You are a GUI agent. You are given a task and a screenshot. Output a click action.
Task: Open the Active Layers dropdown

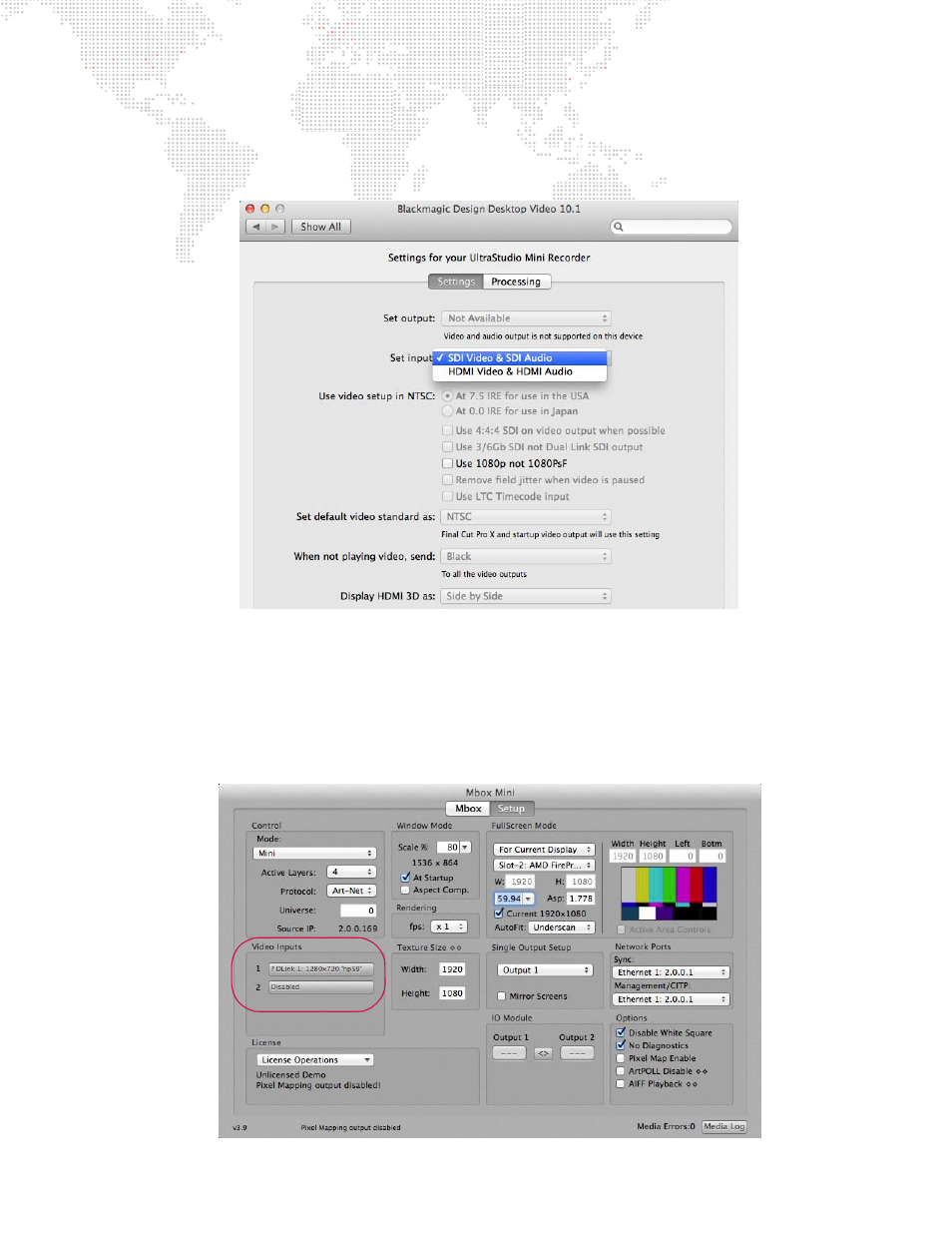[x=351, y=873]
